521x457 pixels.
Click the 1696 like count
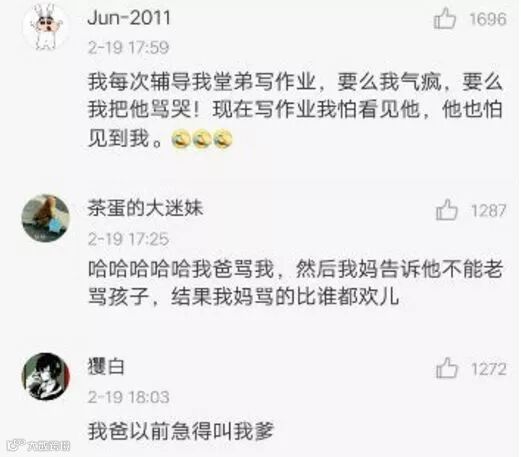(488, 19)
